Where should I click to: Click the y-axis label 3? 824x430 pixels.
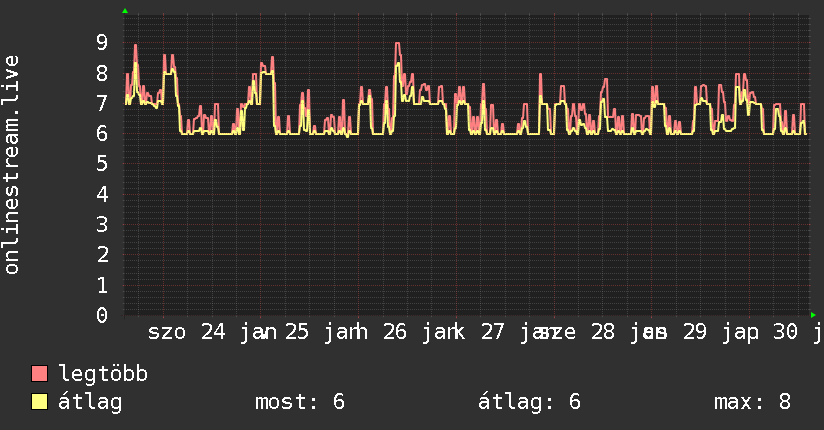(102, 224)
